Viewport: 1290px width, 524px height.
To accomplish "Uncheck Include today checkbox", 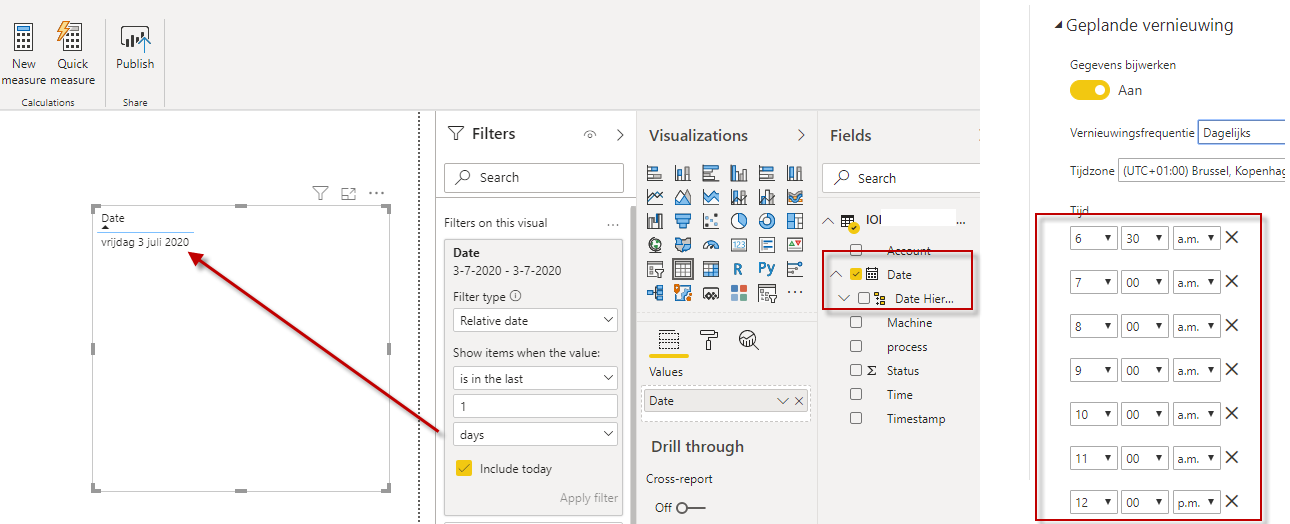I will click(x=463, y=468).
